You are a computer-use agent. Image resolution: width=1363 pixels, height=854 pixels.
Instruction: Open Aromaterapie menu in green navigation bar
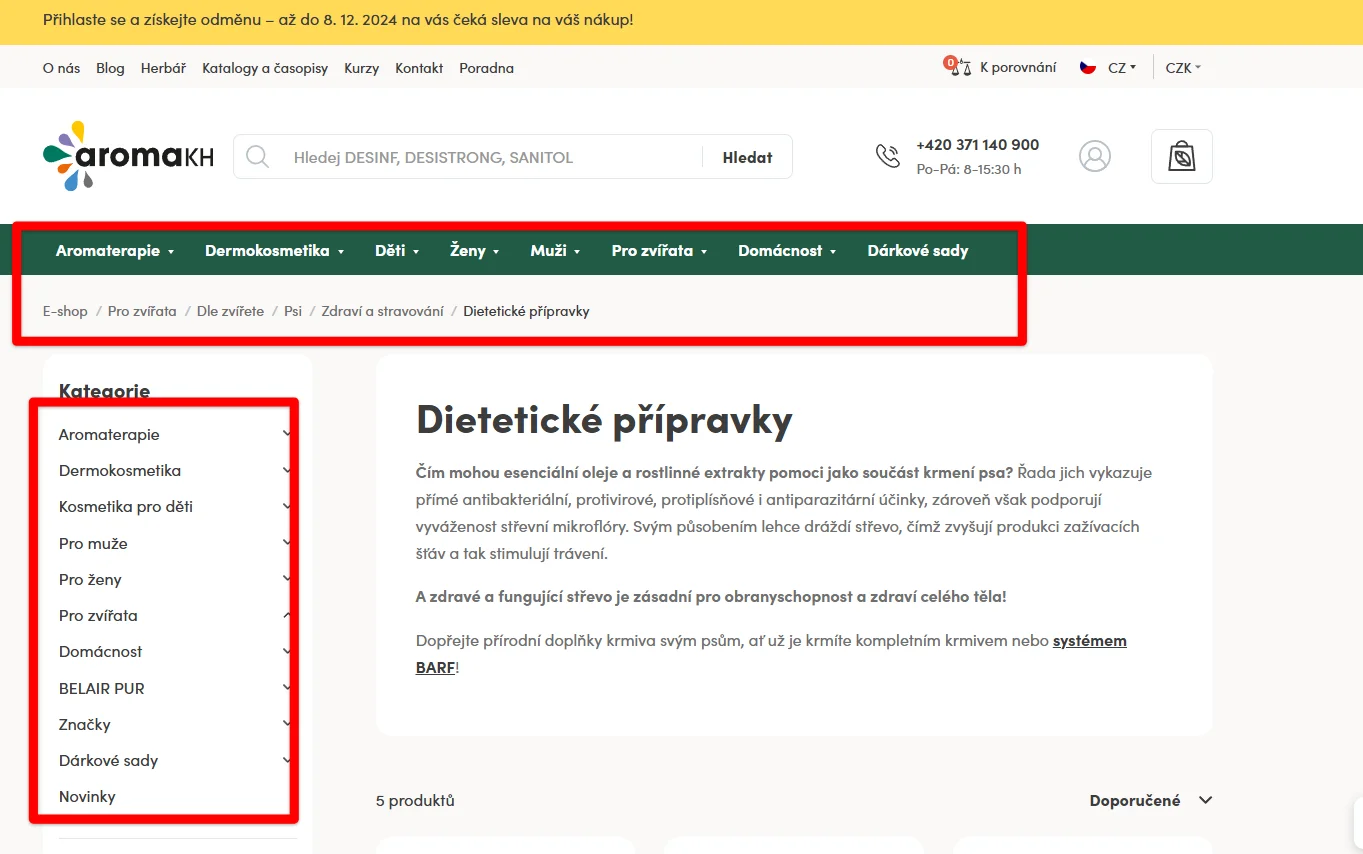(x=115, y=251)
